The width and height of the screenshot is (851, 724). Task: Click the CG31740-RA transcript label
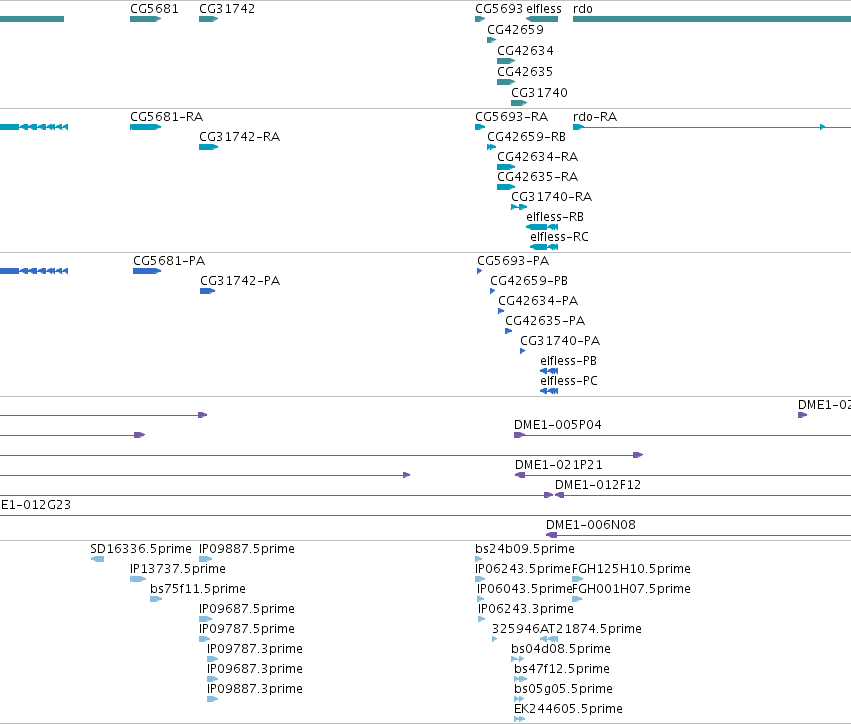click(551, 197)
